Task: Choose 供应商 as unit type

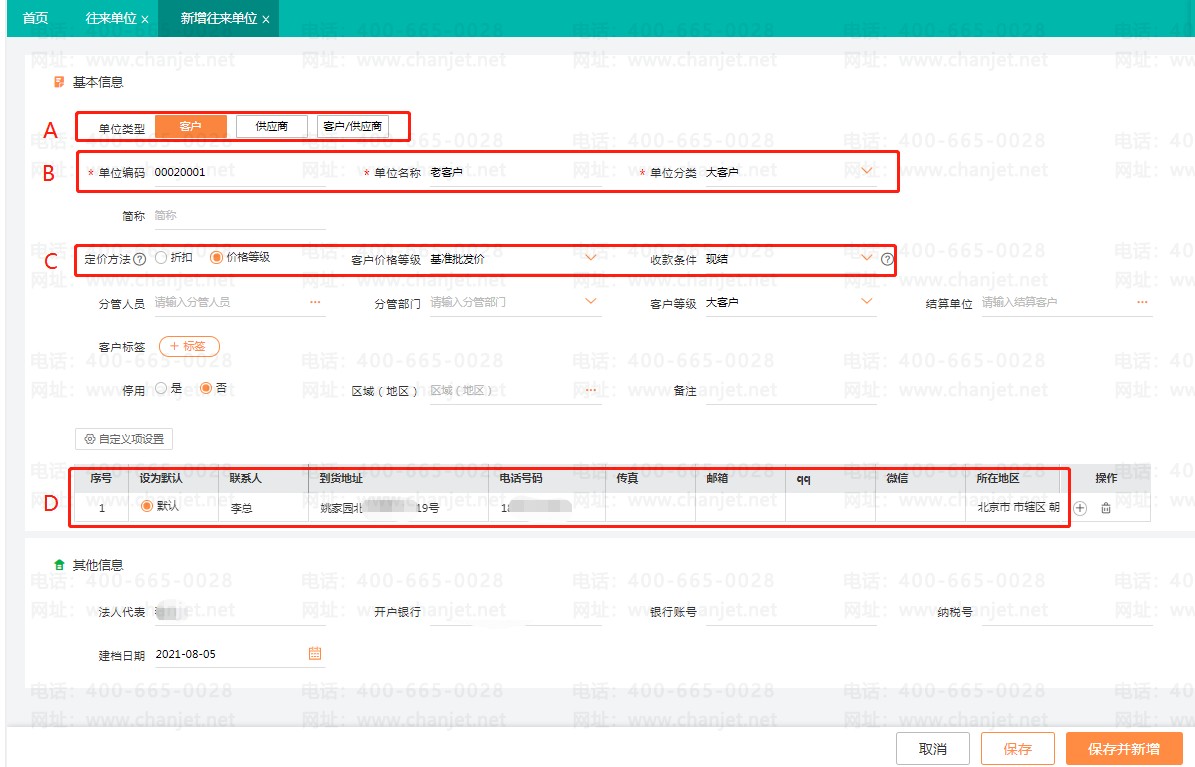Action: 272,127
